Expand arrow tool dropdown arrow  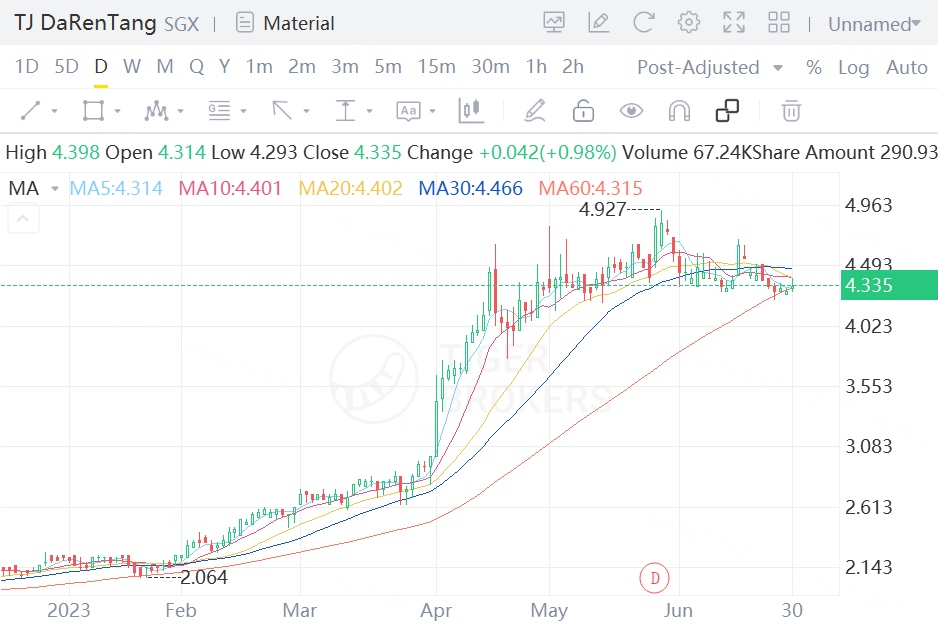(306, 111)
